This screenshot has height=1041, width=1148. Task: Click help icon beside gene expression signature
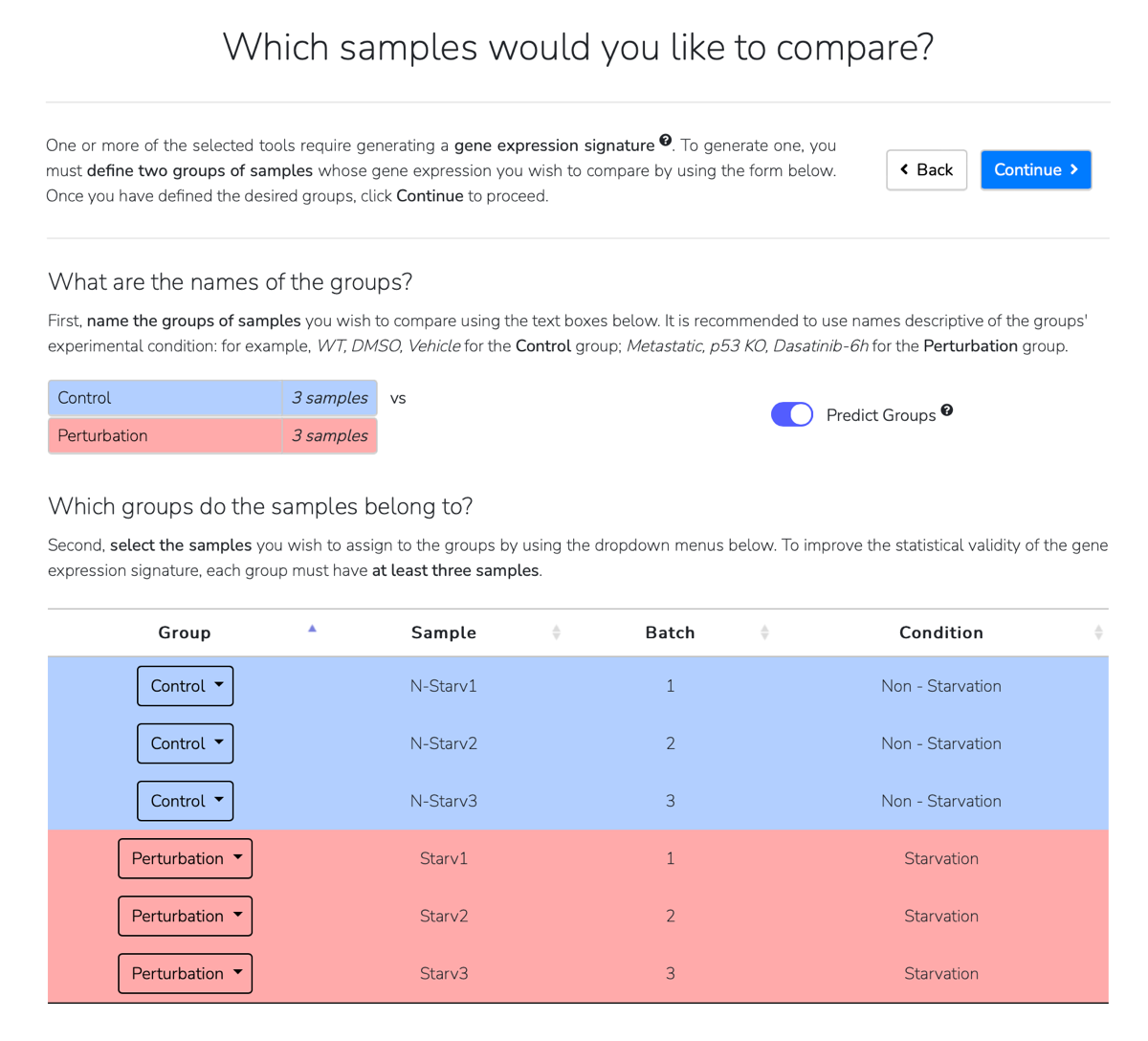(x=666, y=141)
